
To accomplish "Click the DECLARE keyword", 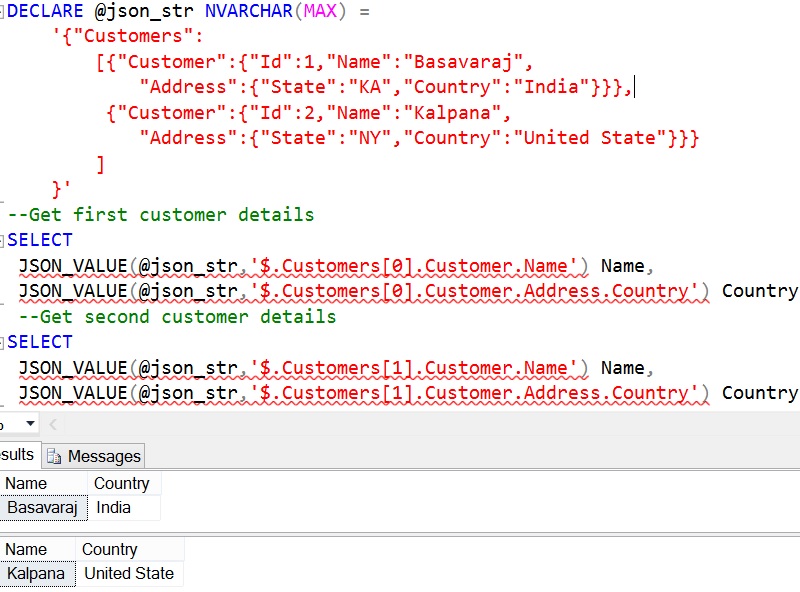I will pyautogui.click(x=45, y=11).
